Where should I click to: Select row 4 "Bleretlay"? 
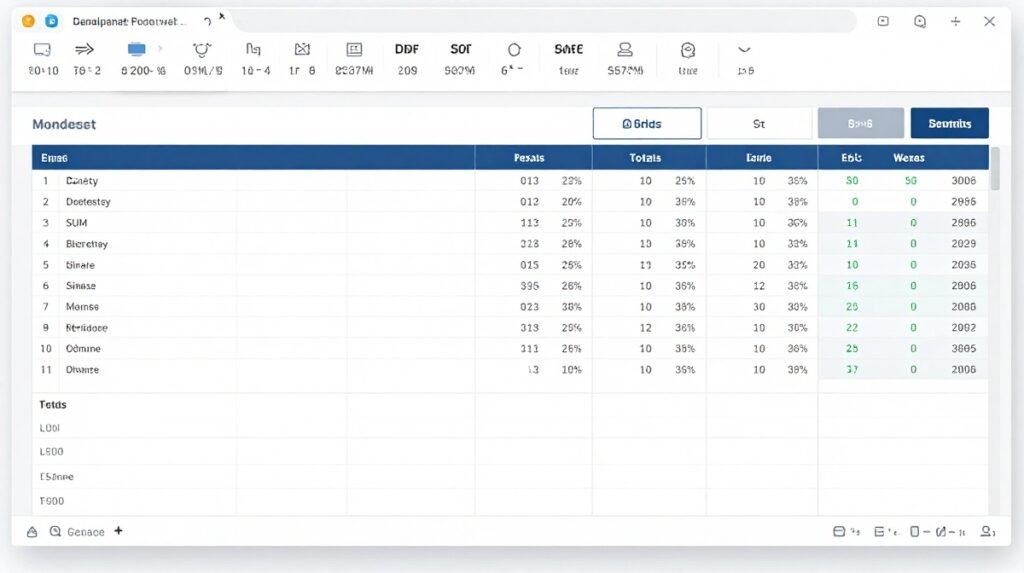[510, 243]
